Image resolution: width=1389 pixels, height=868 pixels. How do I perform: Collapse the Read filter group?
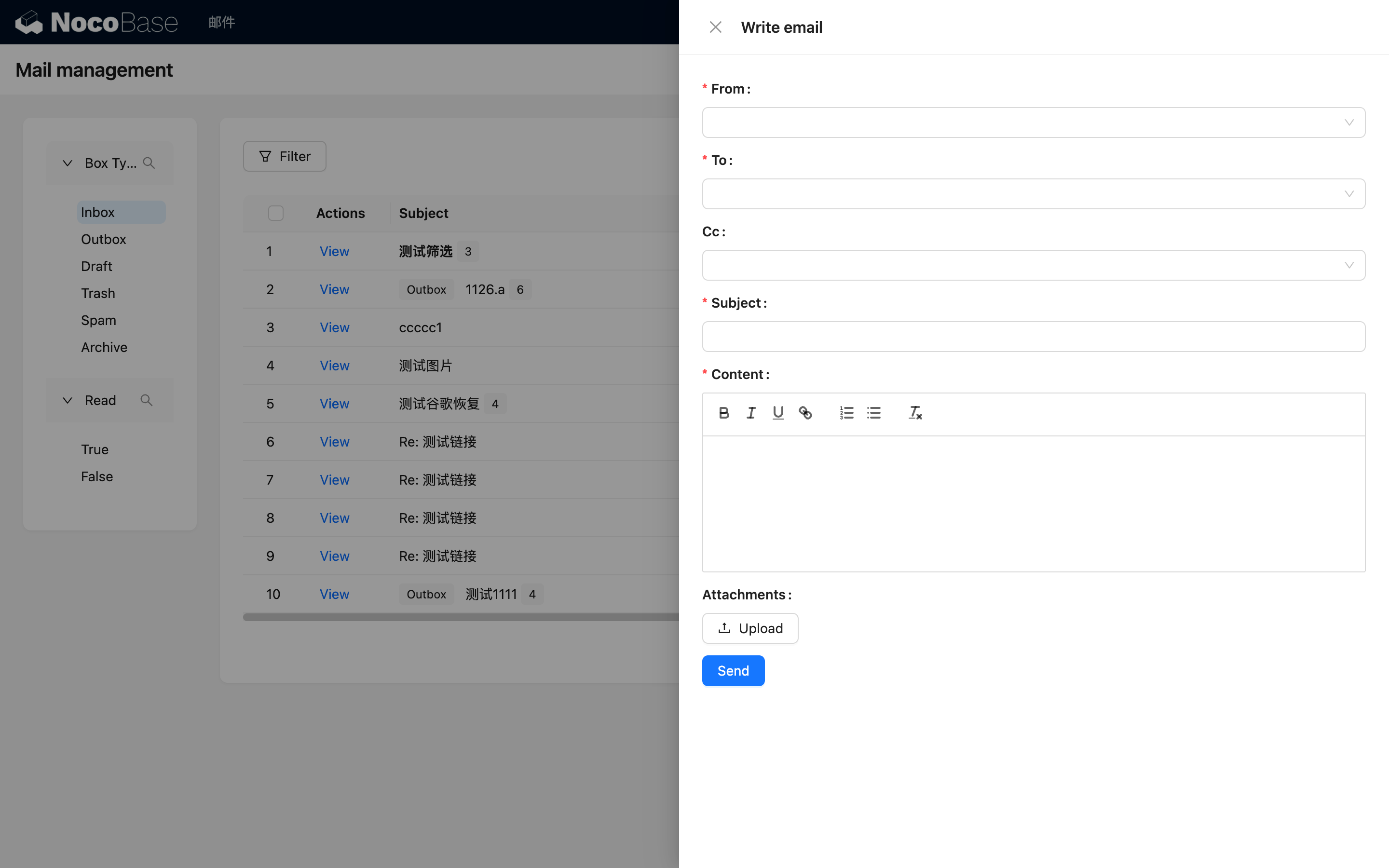pyautogui.click(x=68, y=400)
